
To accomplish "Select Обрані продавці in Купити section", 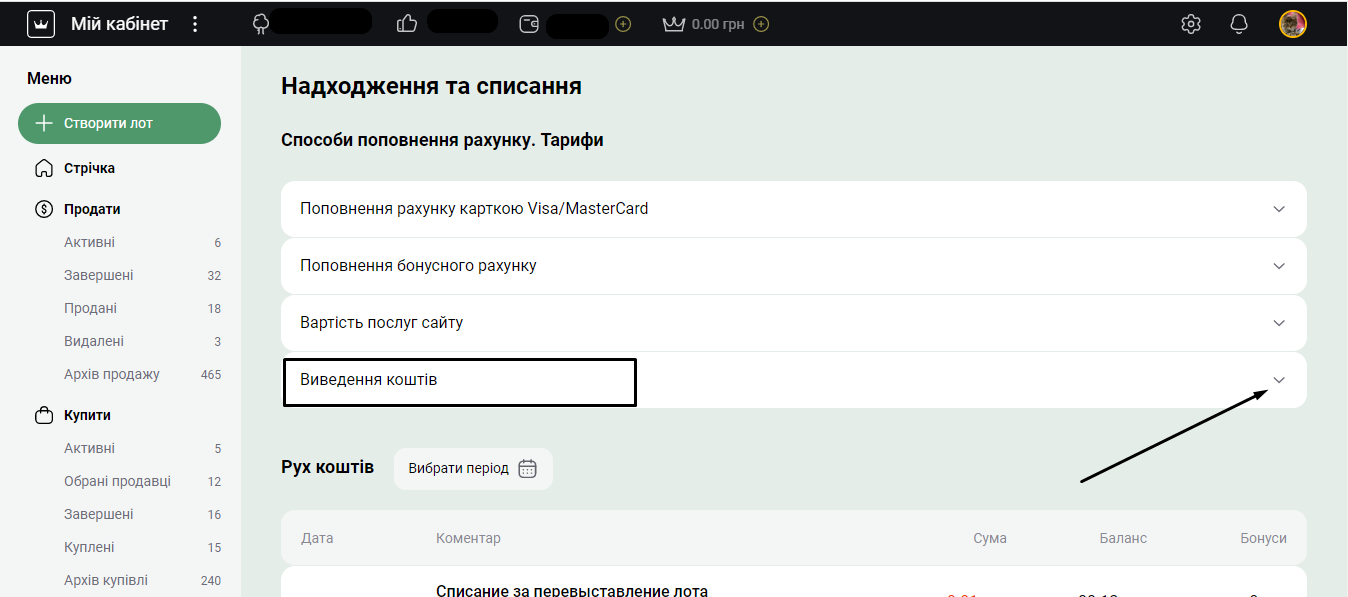I will 118,481.
